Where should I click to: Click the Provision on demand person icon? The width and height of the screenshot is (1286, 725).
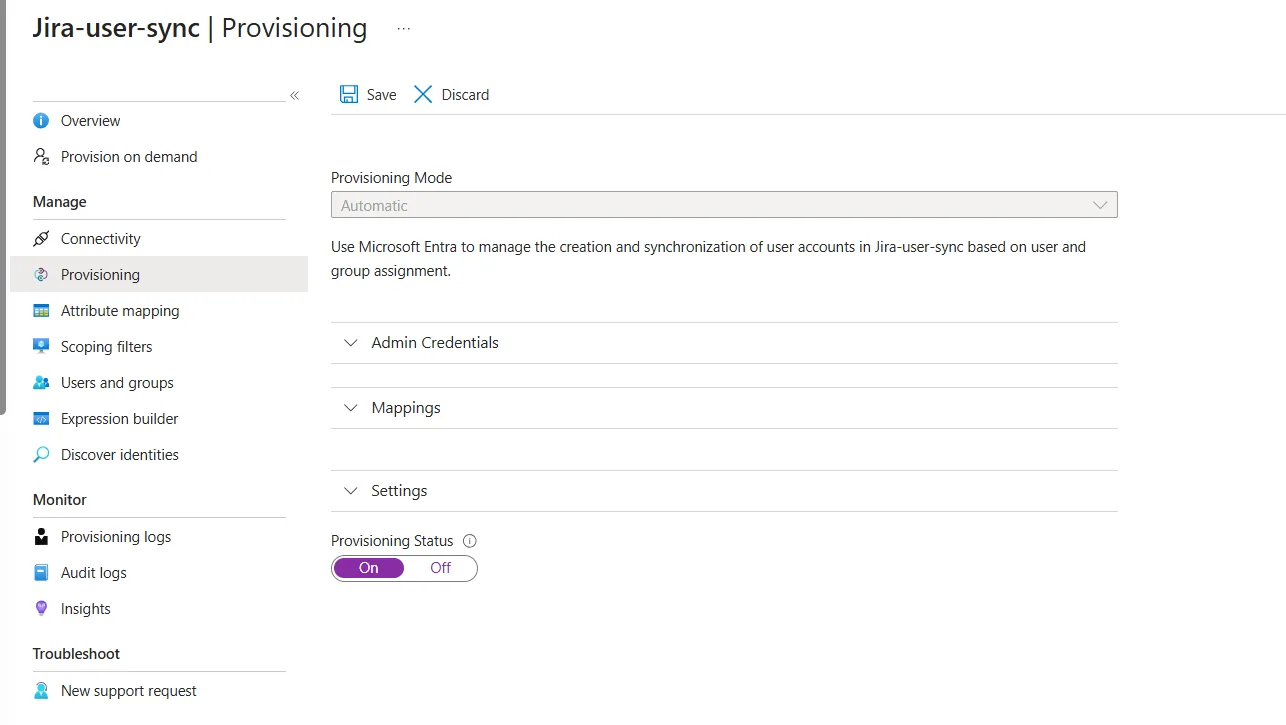coord(41,157)
